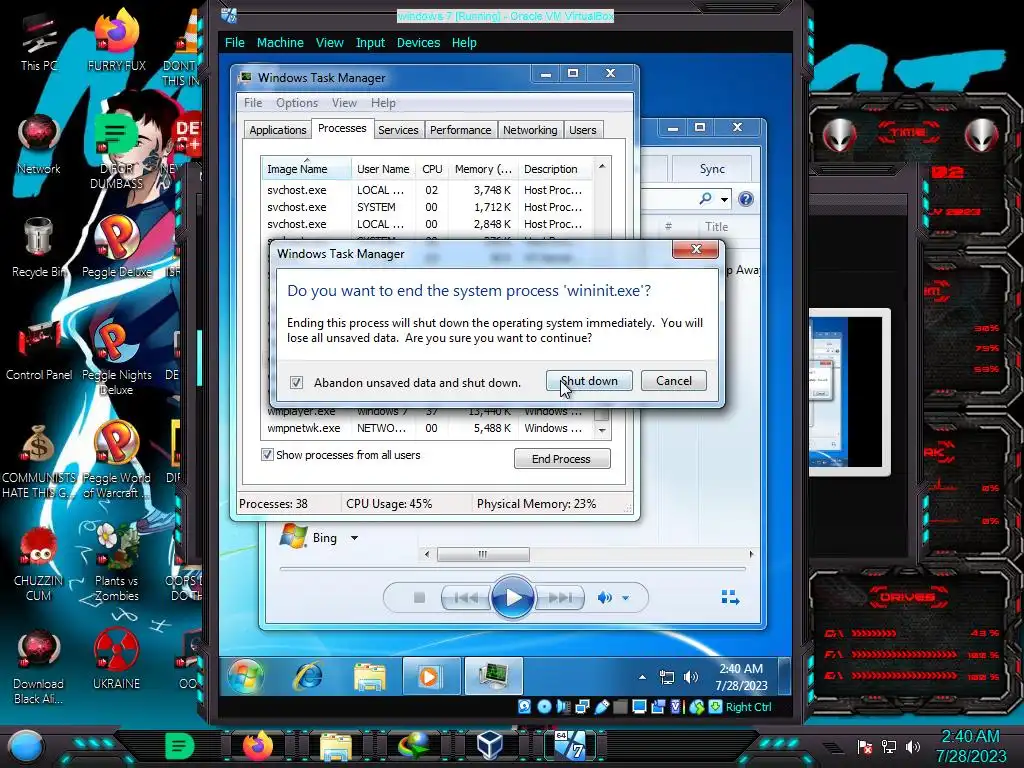Open the Windows 7 Start orb
Image resolution: width=1024 pixels, height=768 pixels.
tap(246, 675)
